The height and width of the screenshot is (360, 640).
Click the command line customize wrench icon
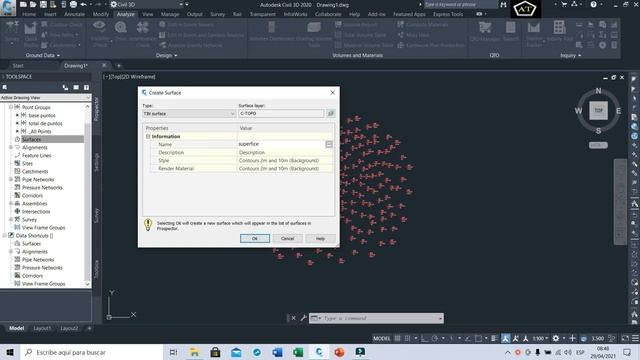(303, 318)
